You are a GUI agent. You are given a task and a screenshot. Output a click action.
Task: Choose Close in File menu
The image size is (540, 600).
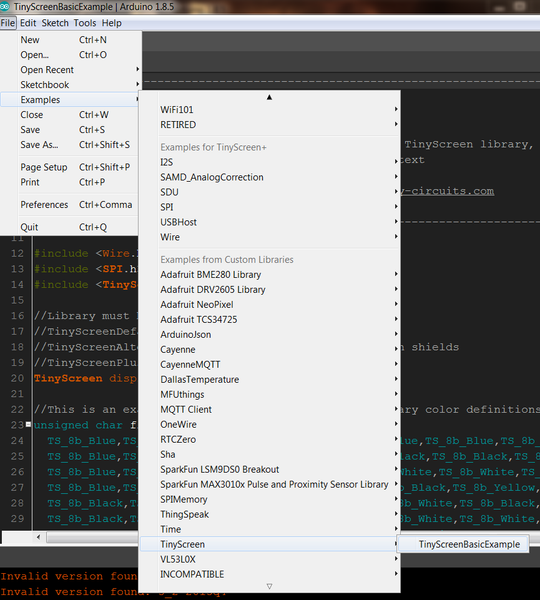click(70, 115)
